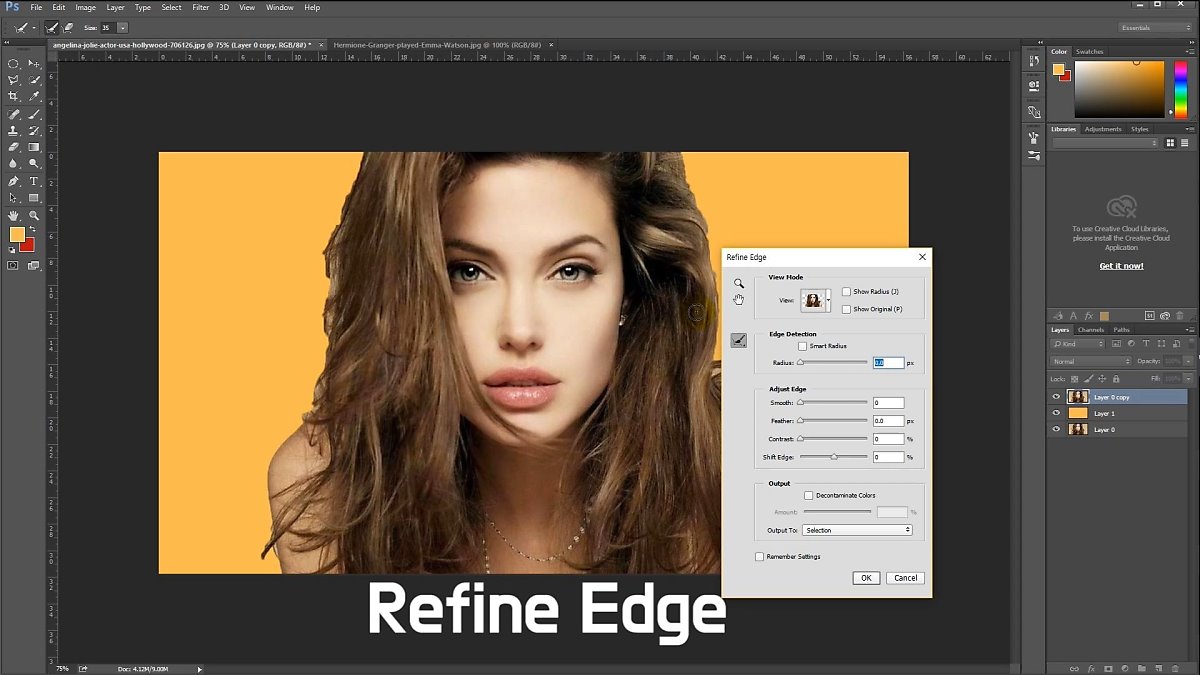
Task: Switch to the Channels tab
Action: (x=1091, y=330)
